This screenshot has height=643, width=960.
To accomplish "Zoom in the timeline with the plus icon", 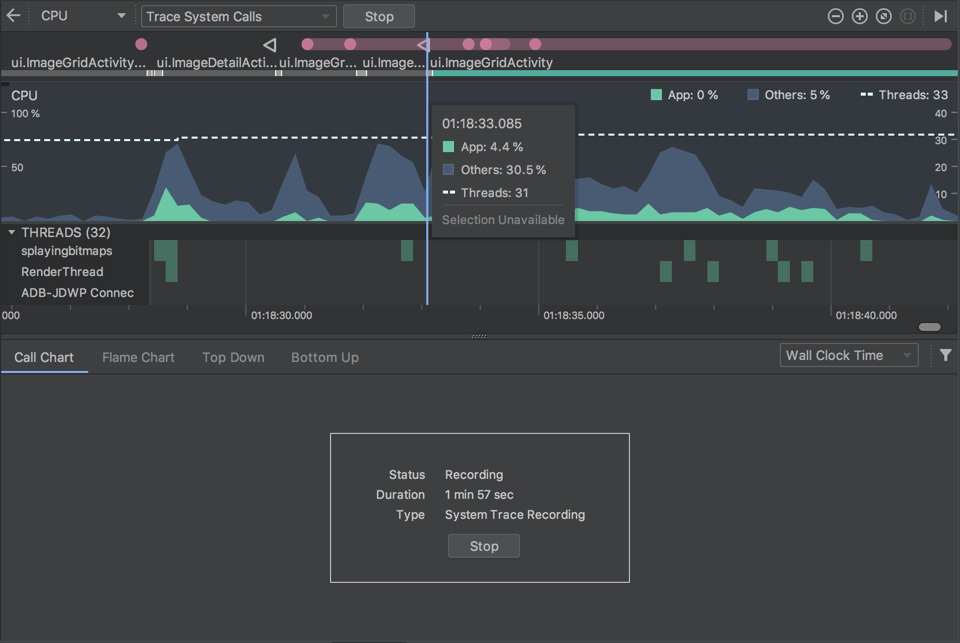I will pyautogui.click(x=860, y=16).
